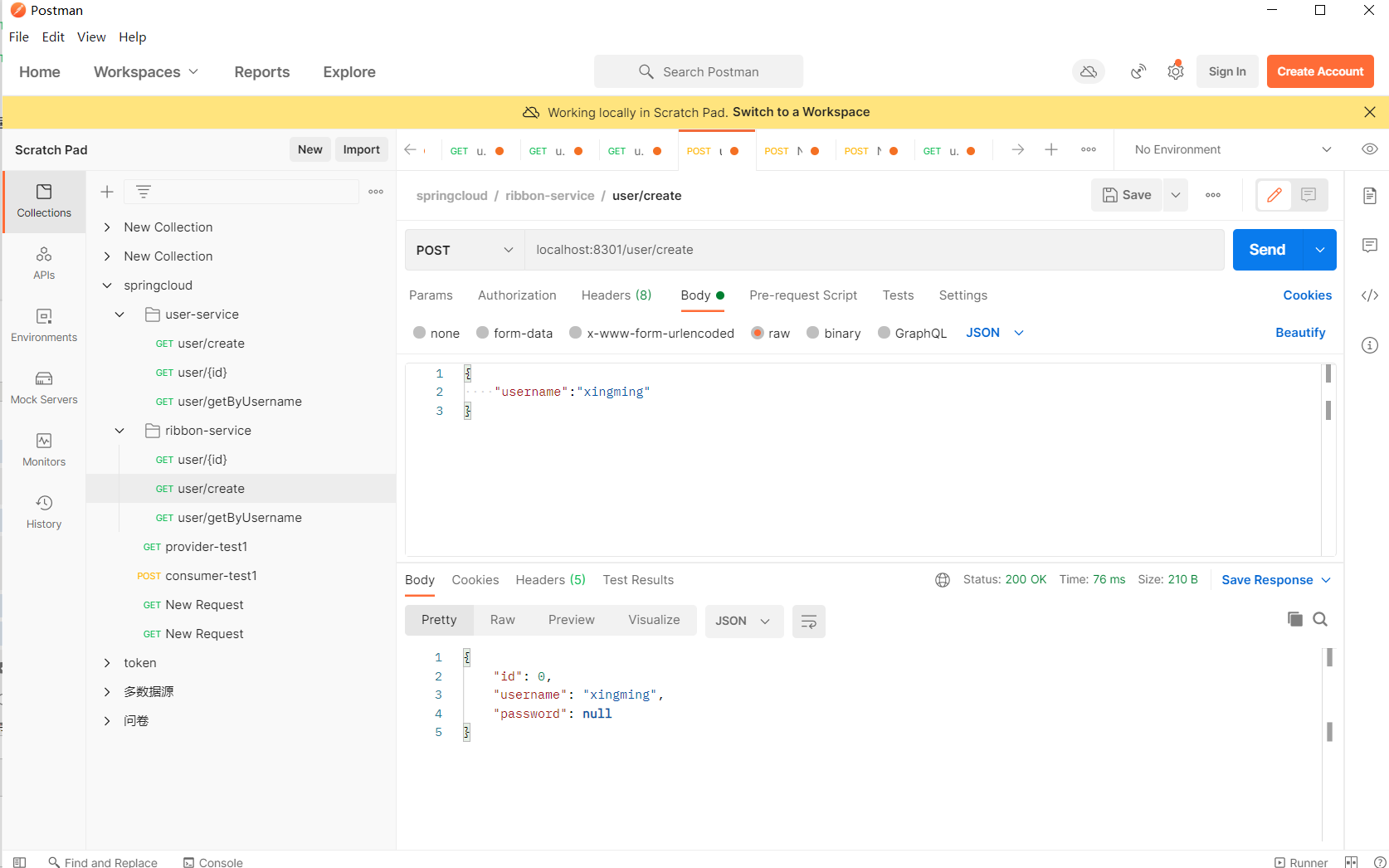Open the APIs sidebar panel
This screenshot has width=1389, height=868.
click(44, 263)
